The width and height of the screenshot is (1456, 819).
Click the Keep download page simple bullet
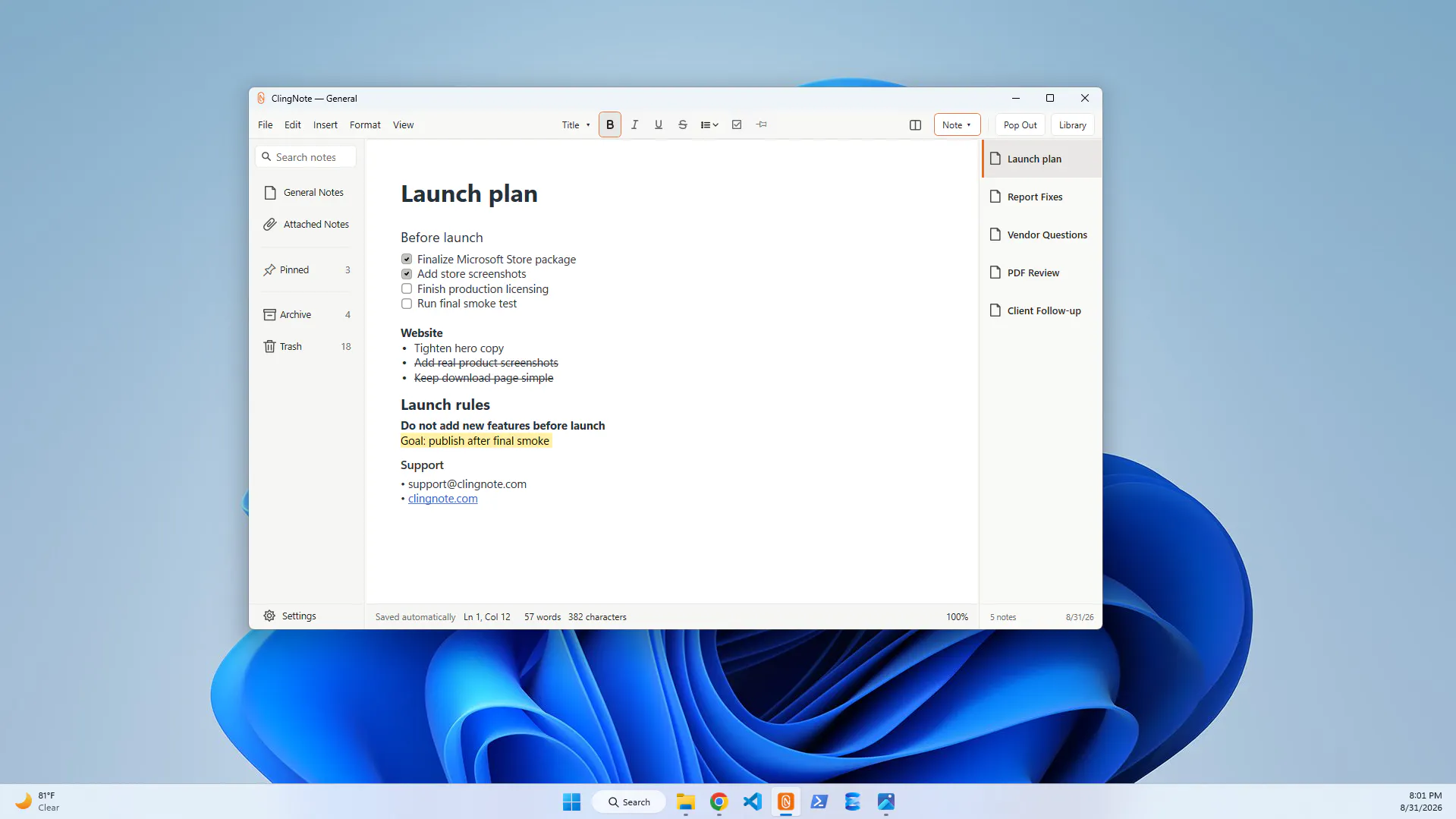[483, 378]
